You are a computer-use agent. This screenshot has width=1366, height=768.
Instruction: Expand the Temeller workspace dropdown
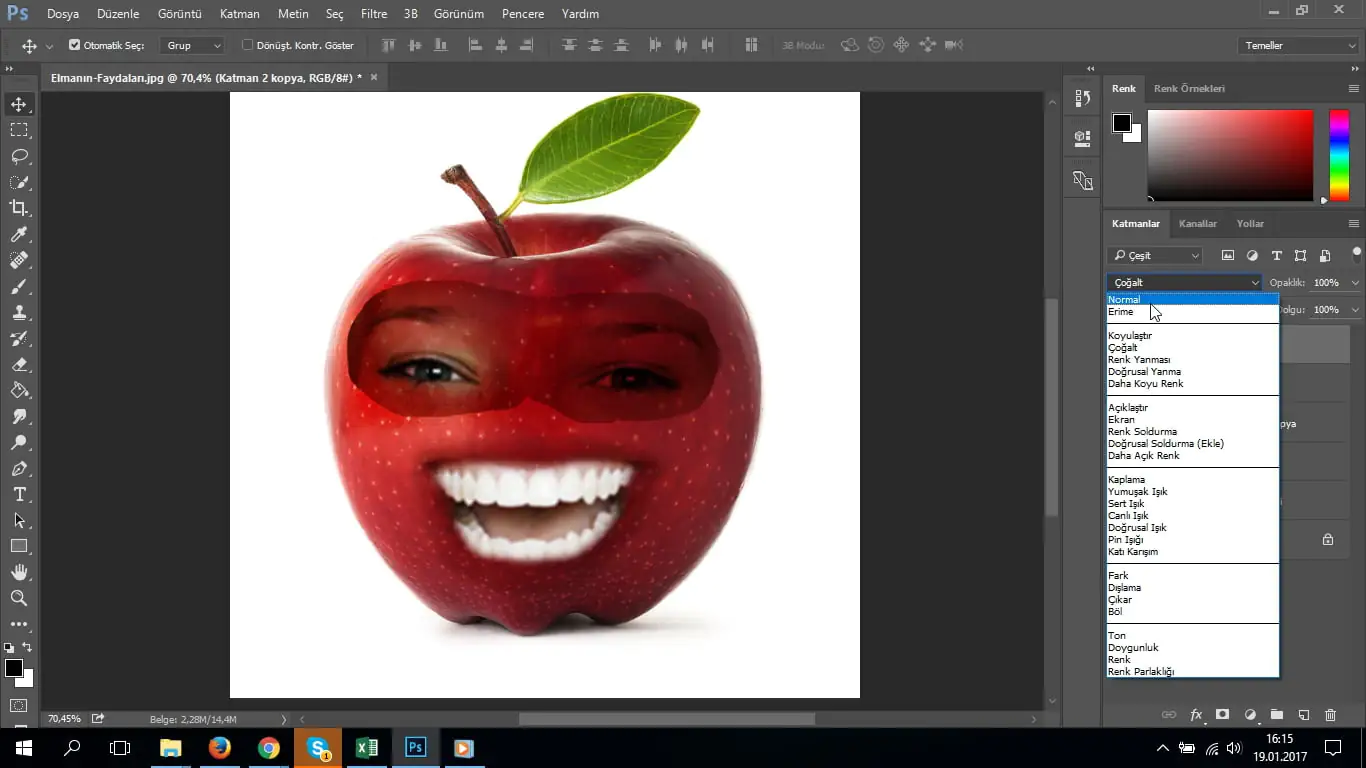click(x=1297, y=46)
